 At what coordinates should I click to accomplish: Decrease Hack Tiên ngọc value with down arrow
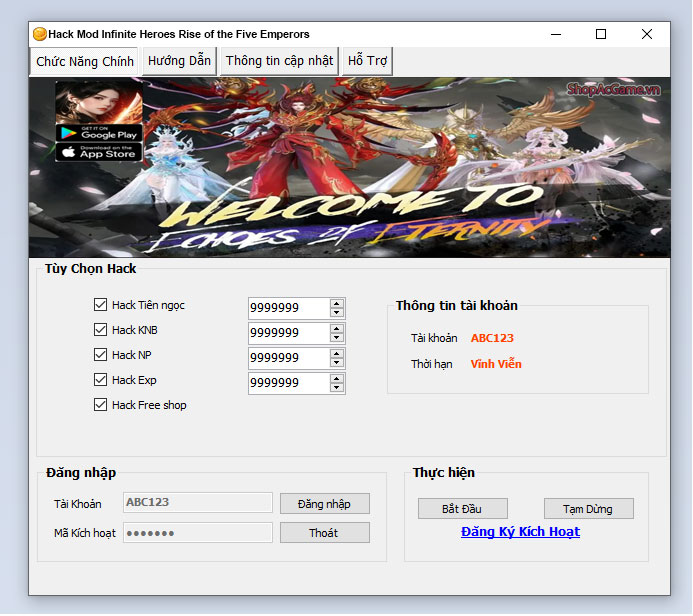(336, 313)
